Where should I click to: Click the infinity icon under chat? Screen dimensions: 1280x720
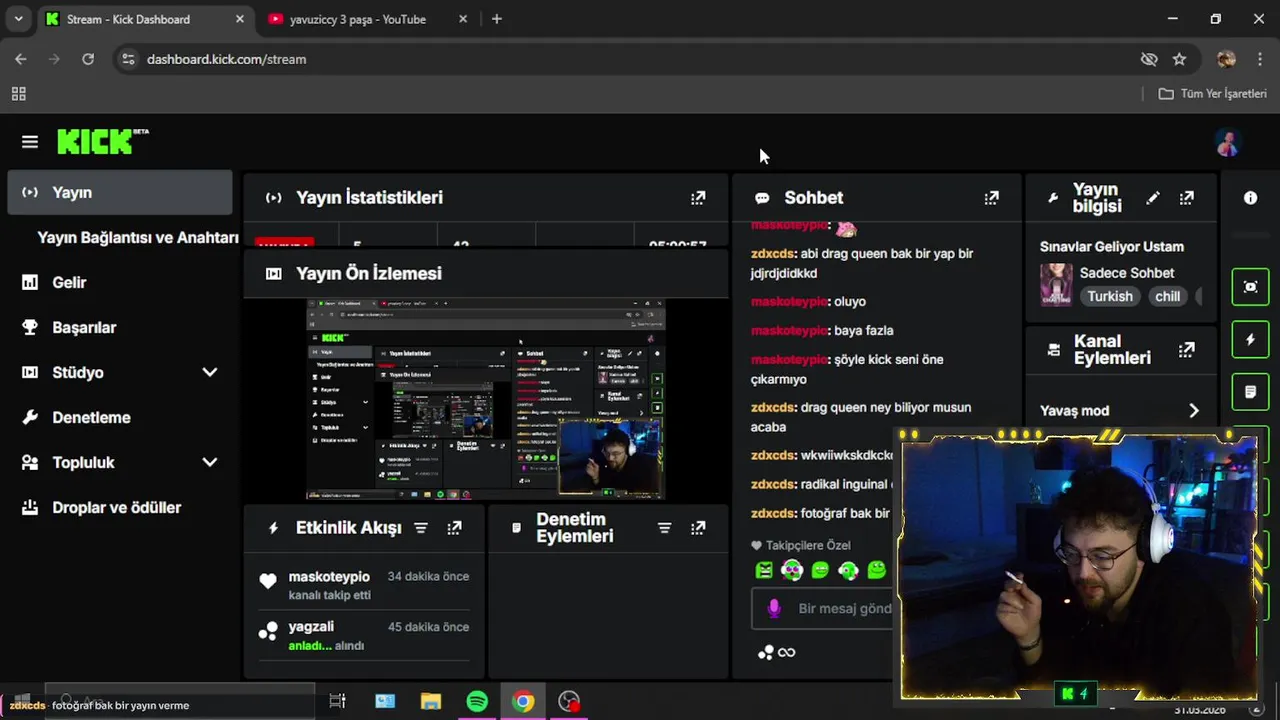click(787, 653)
